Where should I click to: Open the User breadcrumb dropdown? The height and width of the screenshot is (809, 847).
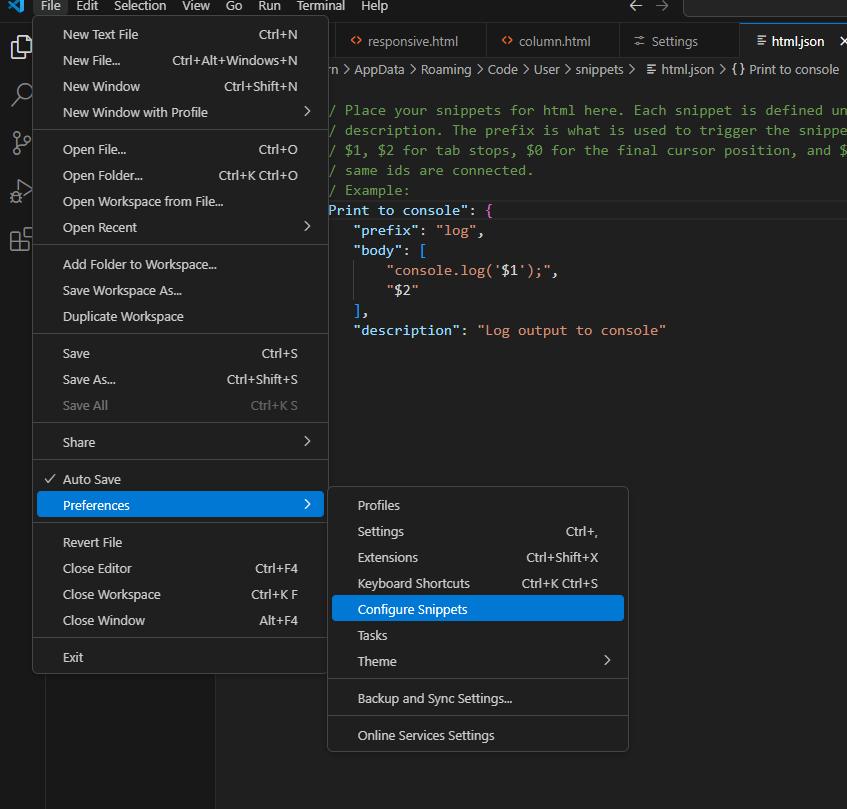click(547, 70)
